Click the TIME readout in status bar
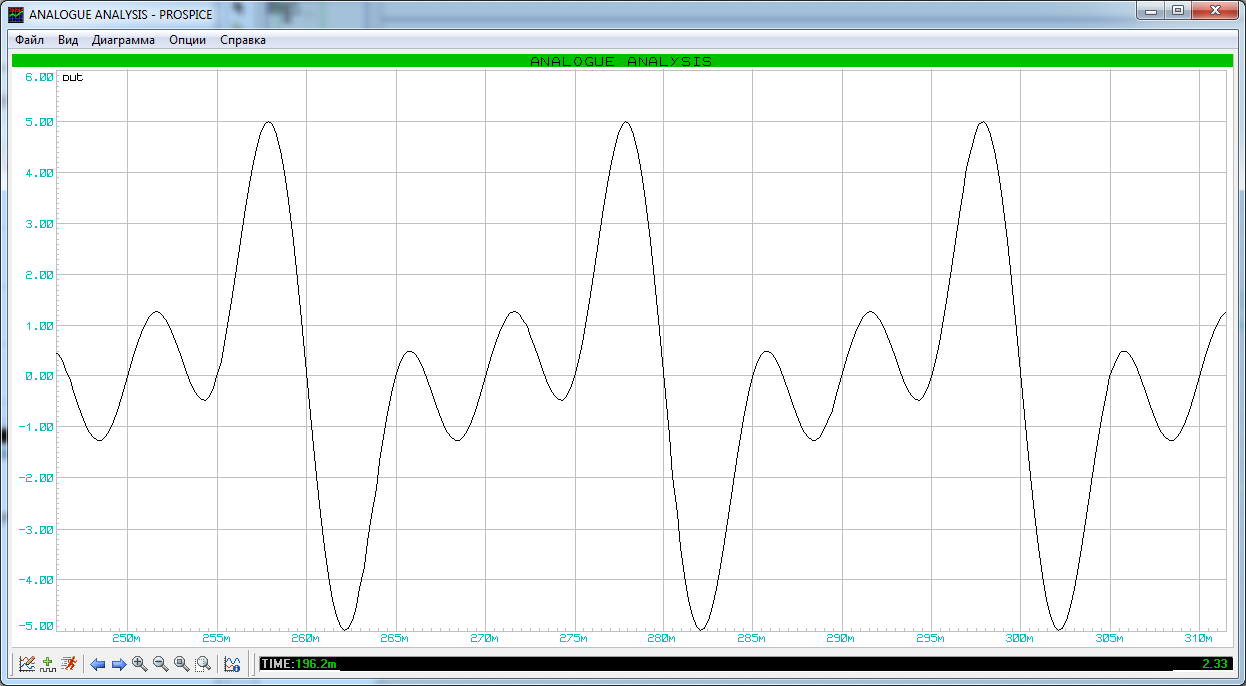 click(x=298, y=664)
